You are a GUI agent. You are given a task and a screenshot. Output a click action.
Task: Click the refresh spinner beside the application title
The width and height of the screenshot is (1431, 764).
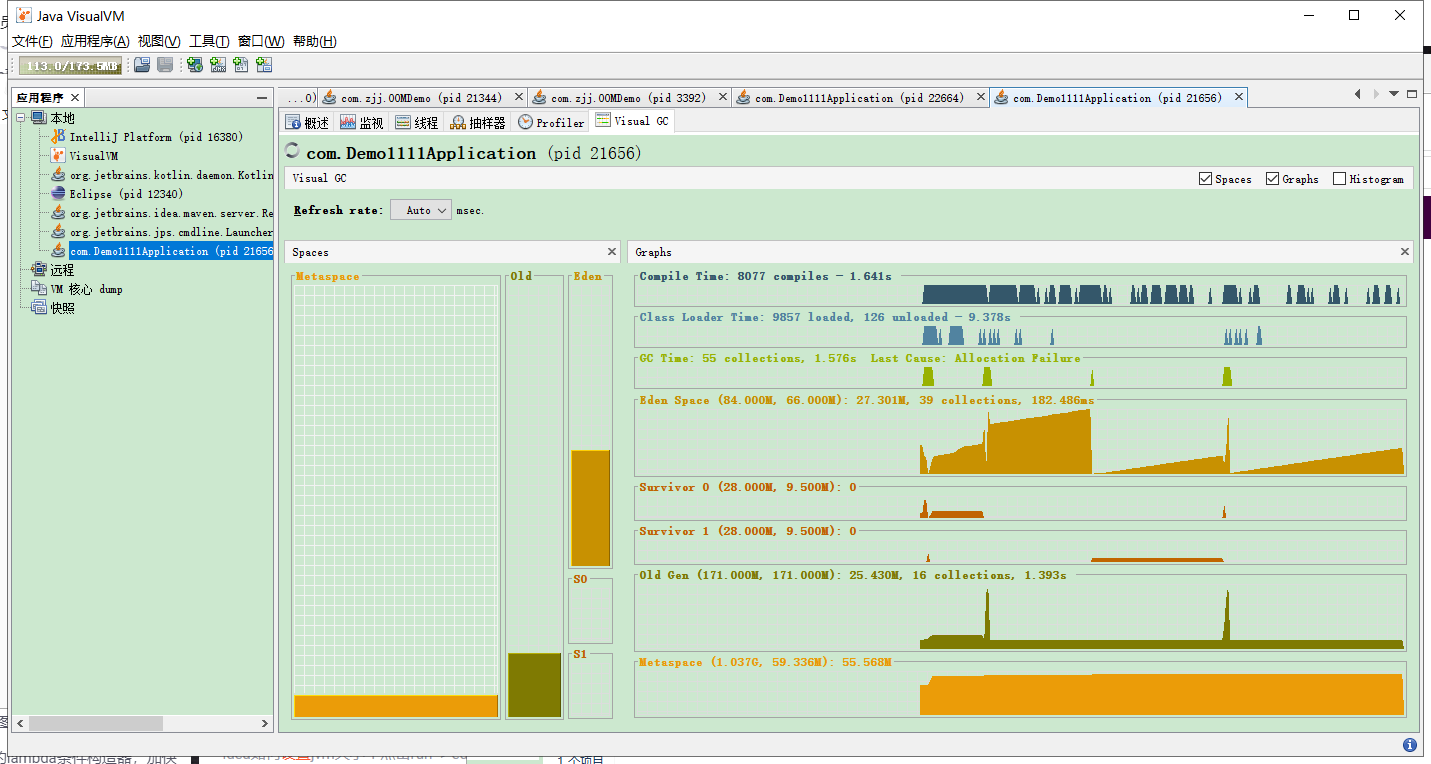(x=292, y=152)
